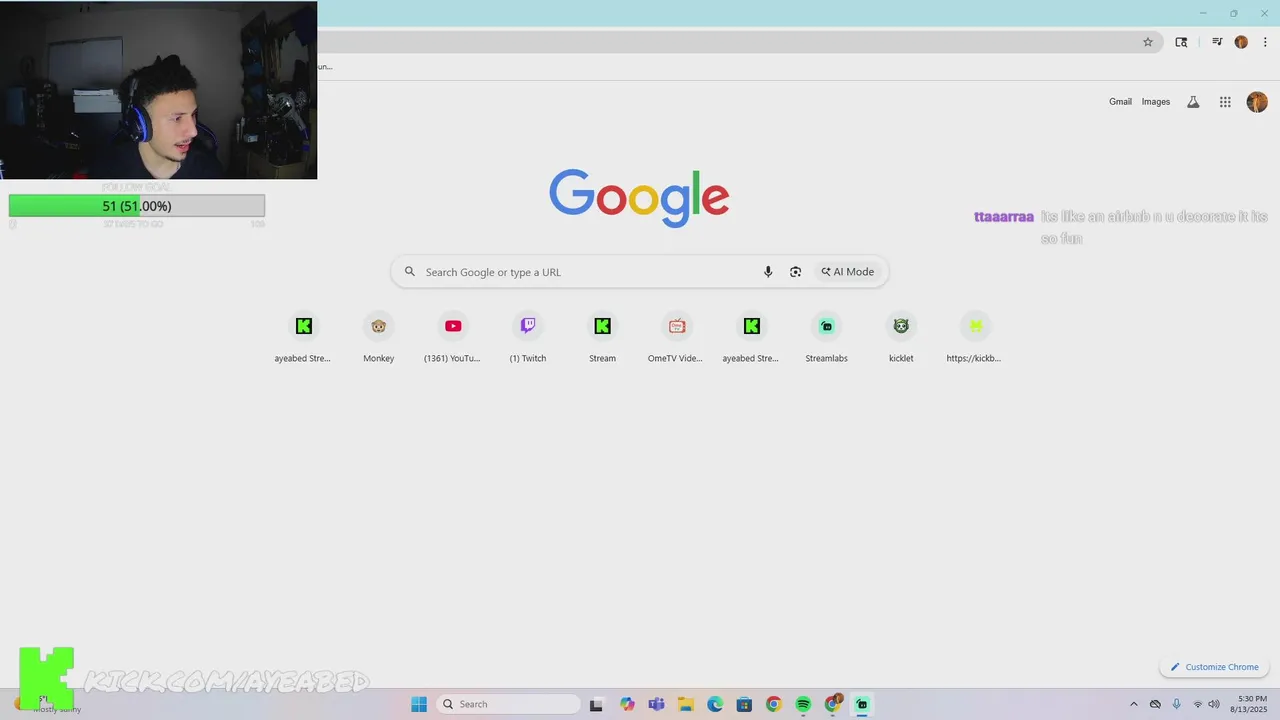1280x720 pixels.
Task: Click the magnifier icon in the search box
Action: click(x=410, y=272)
